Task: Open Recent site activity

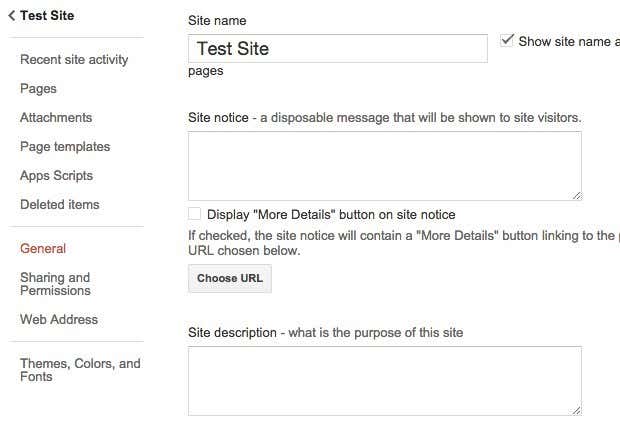Action: [x=74, y=60]
